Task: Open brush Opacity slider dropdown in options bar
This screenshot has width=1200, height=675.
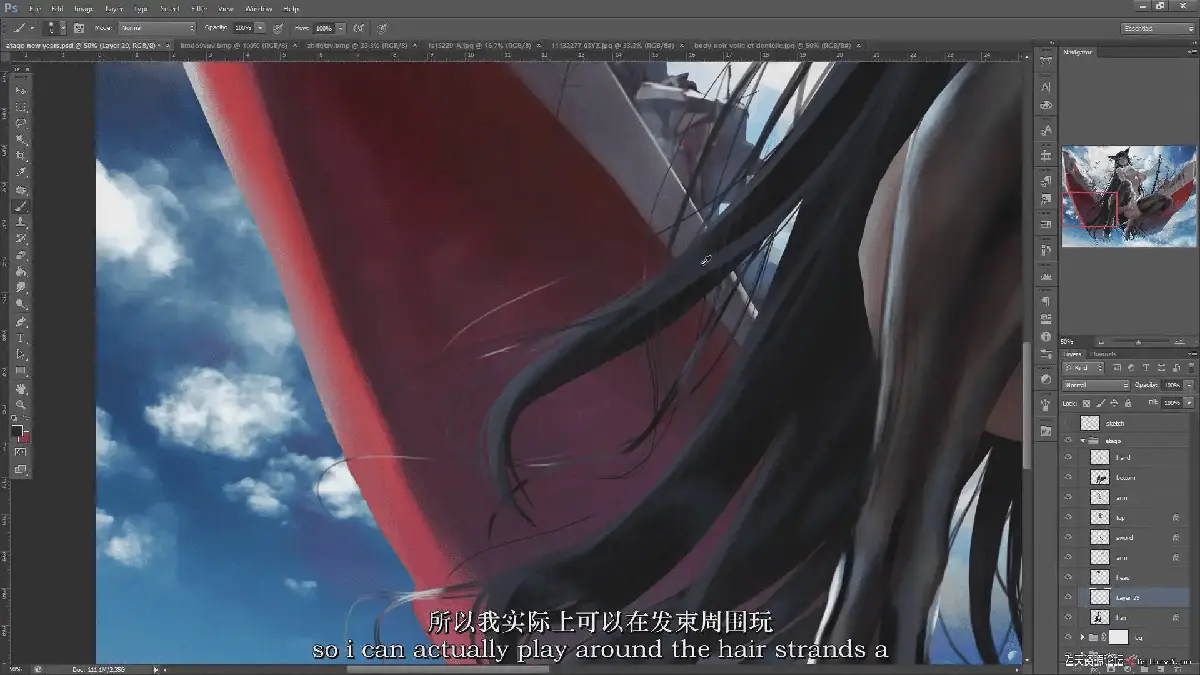Action: 260,28
